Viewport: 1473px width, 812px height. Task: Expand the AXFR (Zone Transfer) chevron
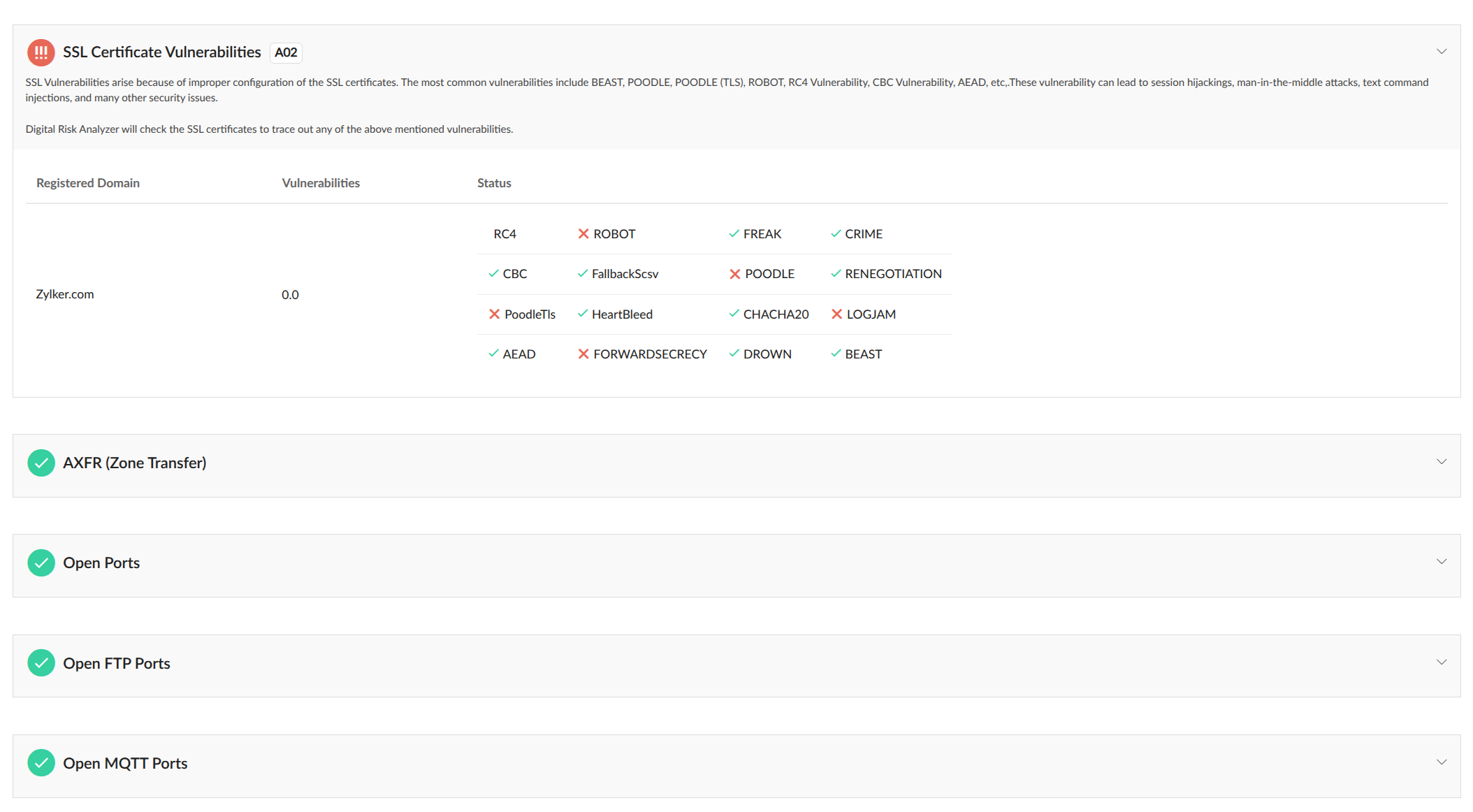[1441, 462]
